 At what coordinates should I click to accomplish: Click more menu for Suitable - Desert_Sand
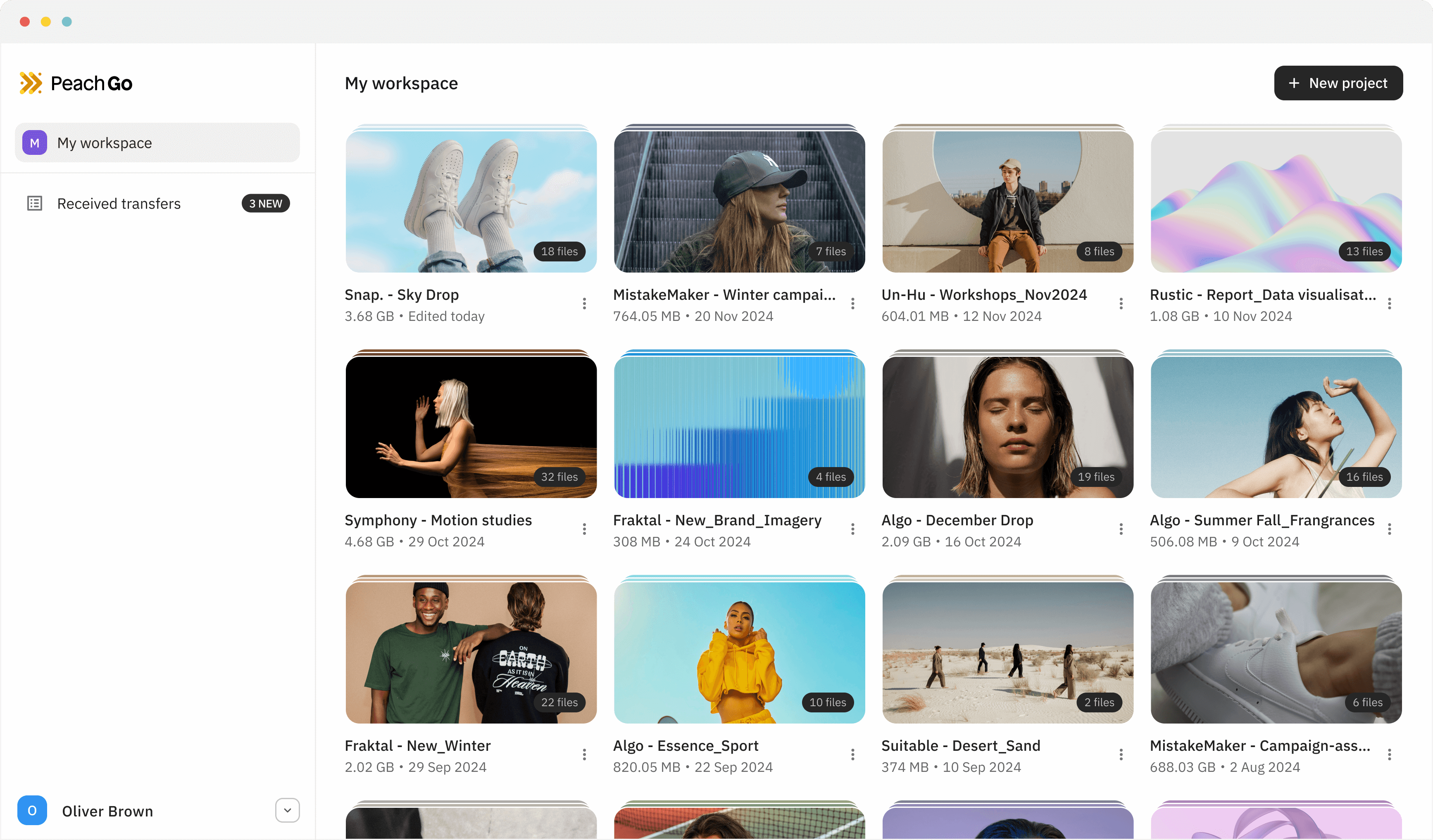pyautogui.click(x=1121, y=754)
